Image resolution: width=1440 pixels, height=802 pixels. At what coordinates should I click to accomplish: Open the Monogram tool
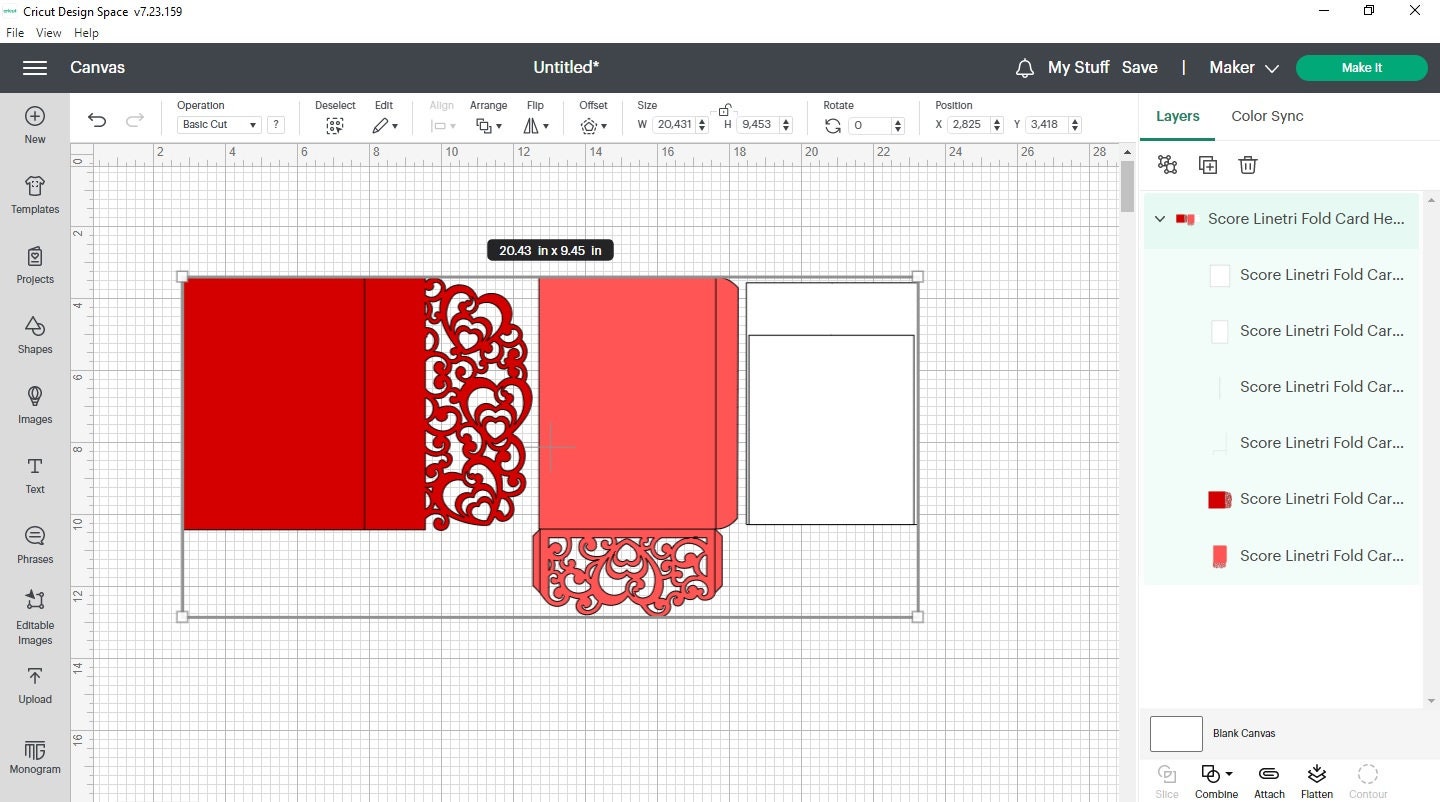pyautogui.click(x=34, y=757)
